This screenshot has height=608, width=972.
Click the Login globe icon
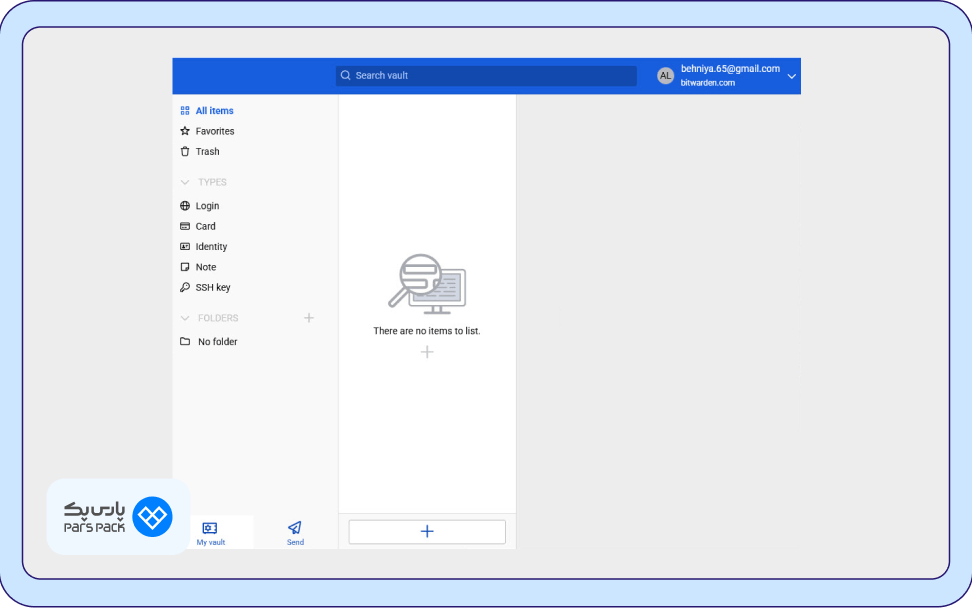[x=185, y=206]
